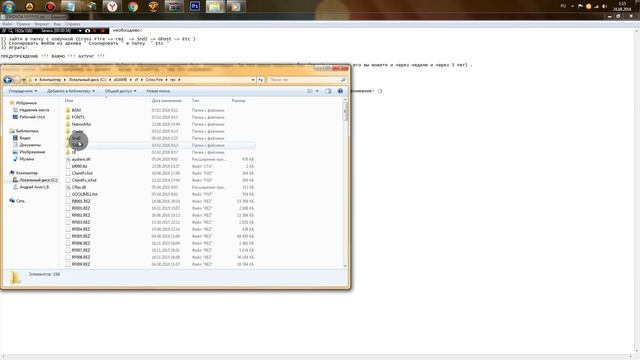The image size is (640, 360).
Task: Select the NationMsz folder
Action: (81, 124)
